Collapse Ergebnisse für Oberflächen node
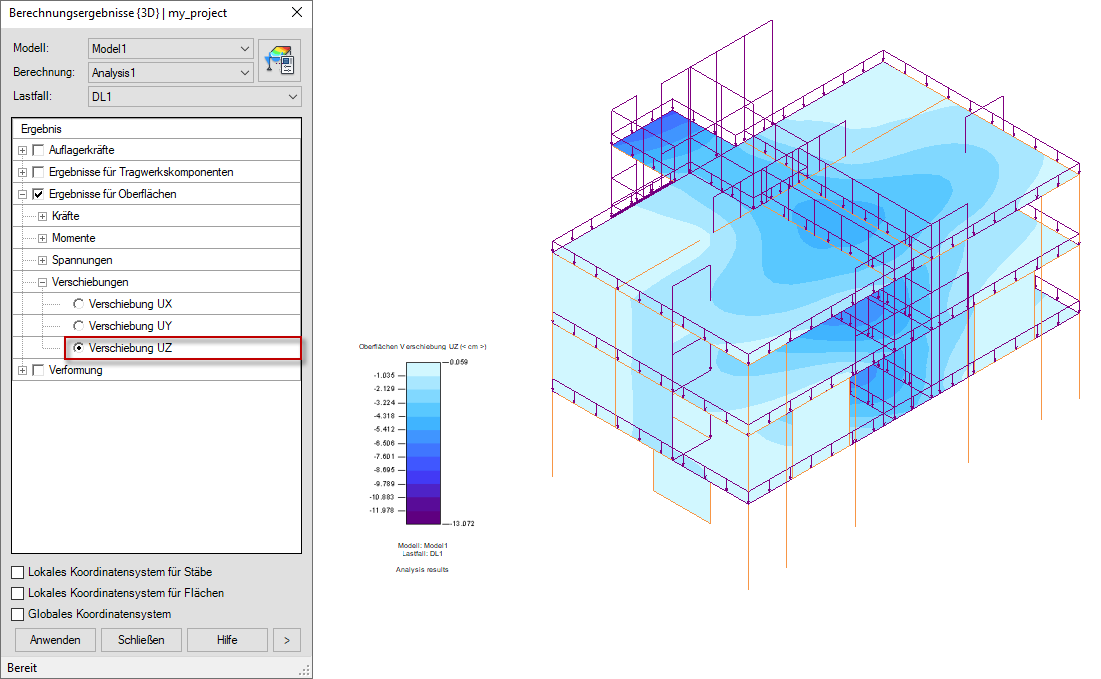 click(x=22, y=194)
